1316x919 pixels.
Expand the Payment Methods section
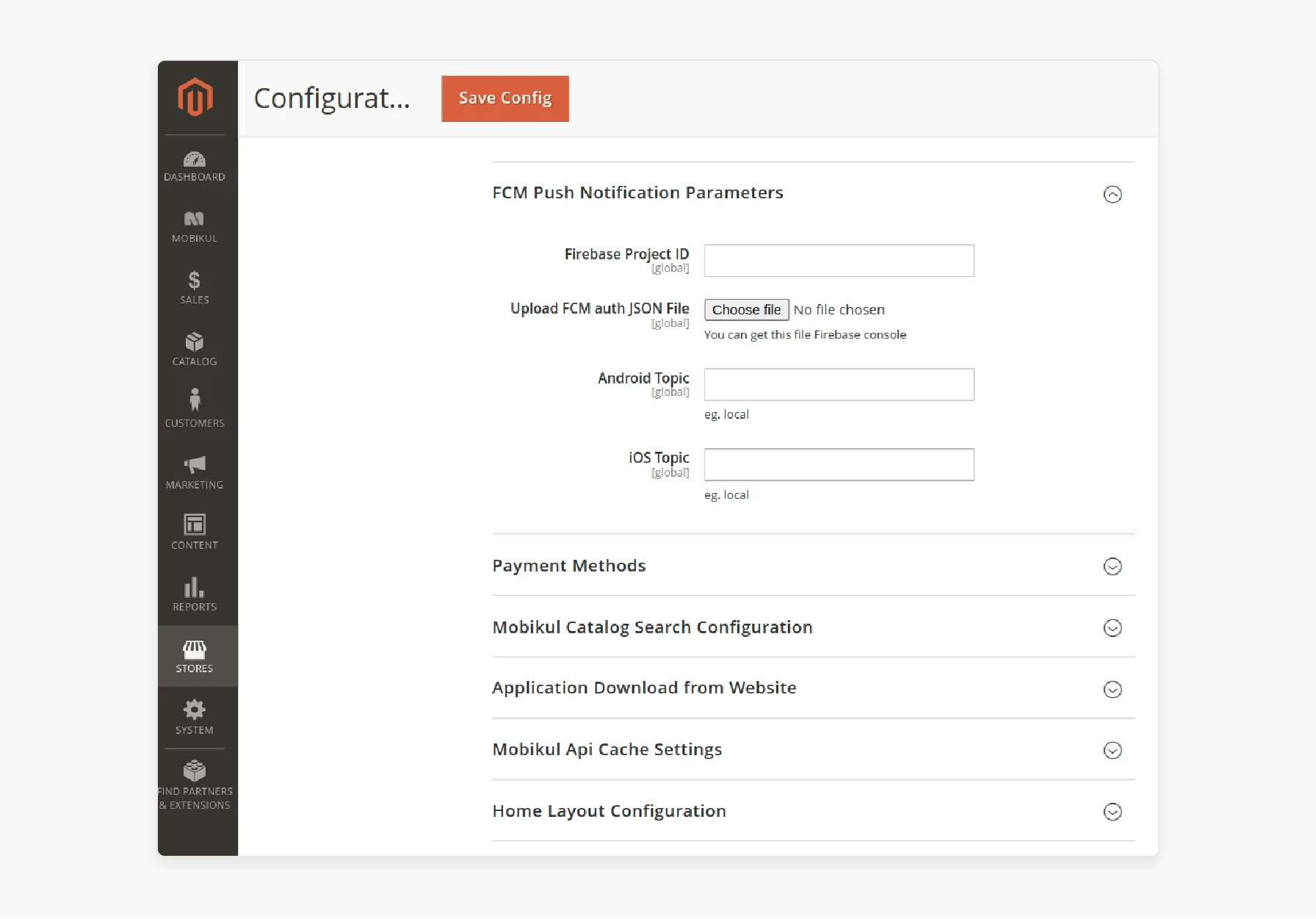(1113, 566)
